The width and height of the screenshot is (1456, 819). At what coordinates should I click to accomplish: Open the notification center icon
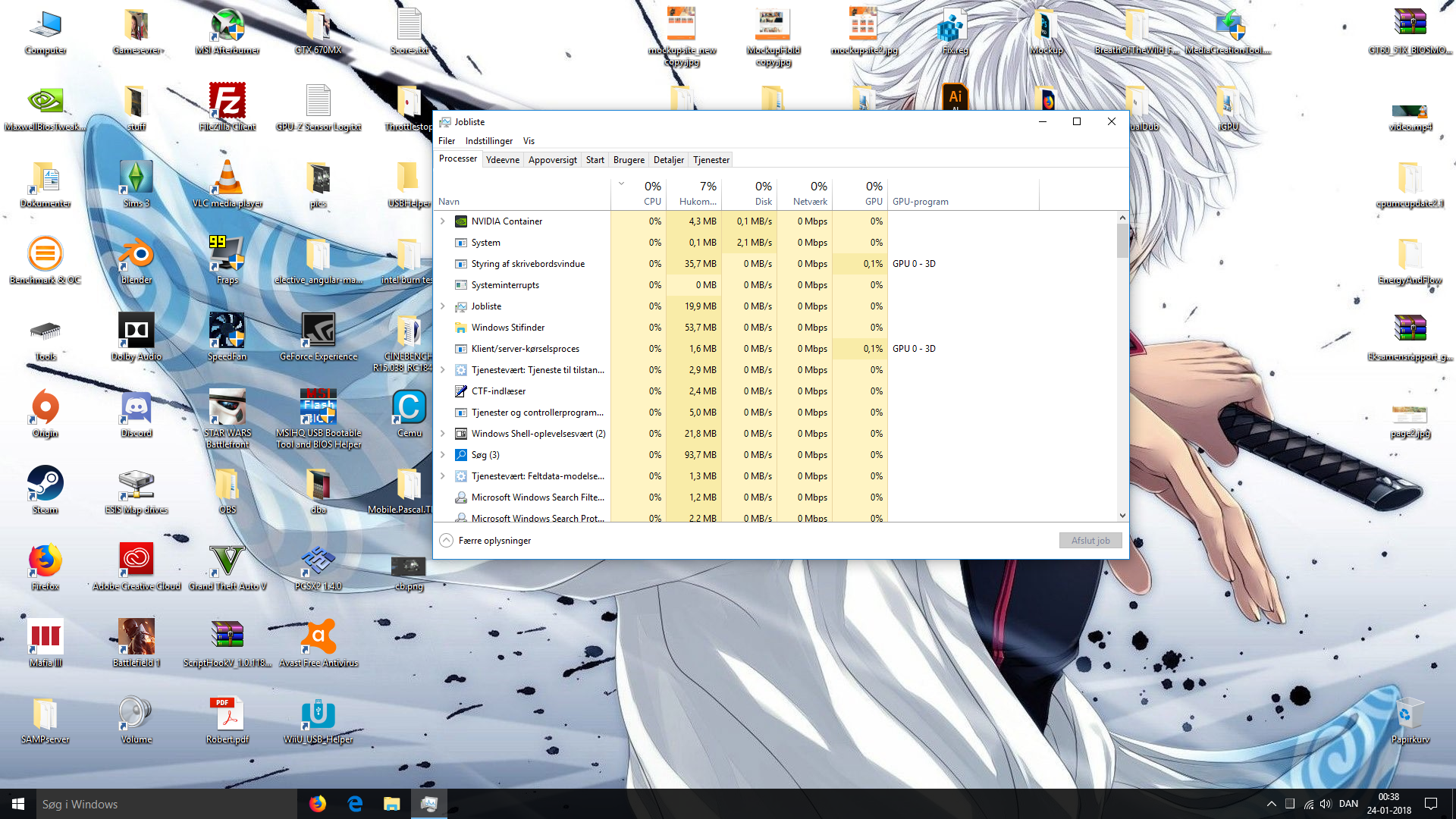[1431, 804]
